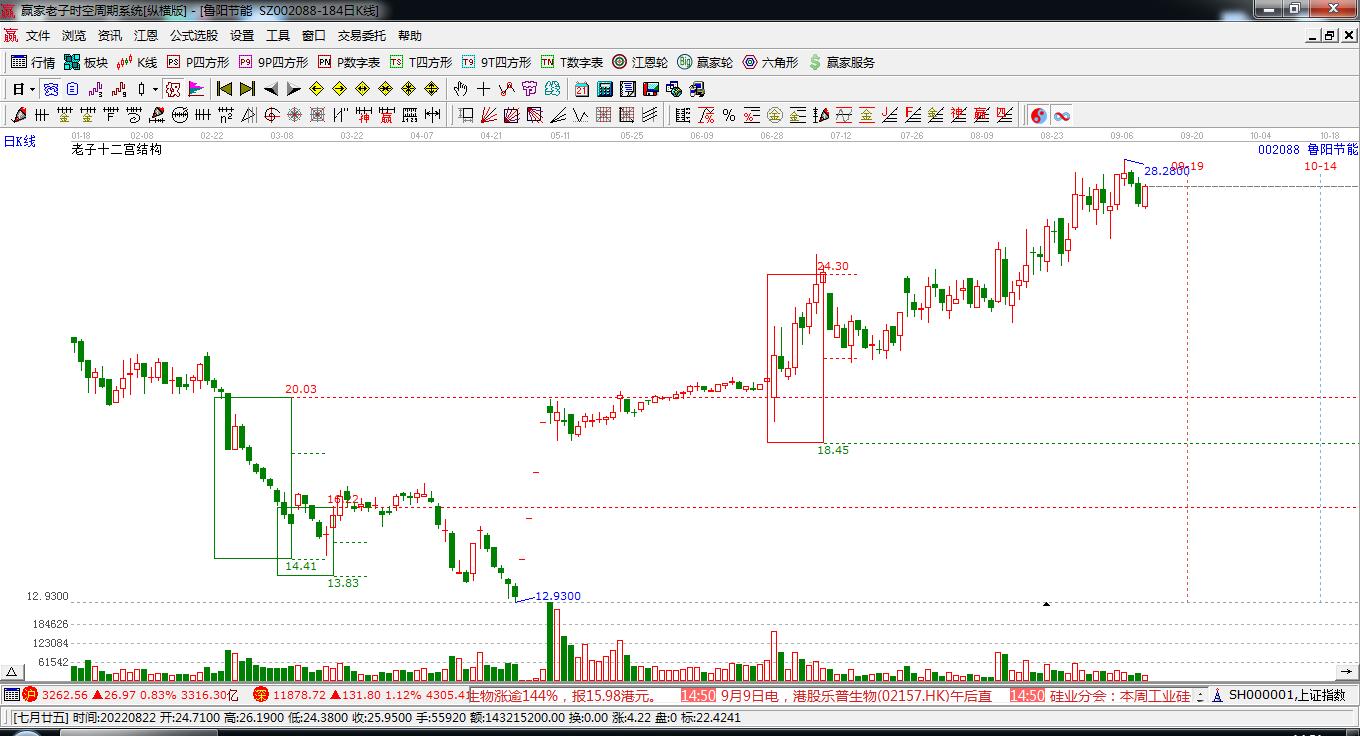The width and height of the screenshot is (1360, 736).
Task: Expand the candlestick style dropdown arrow
Action: pyautogui.click(x=155, y=89)
